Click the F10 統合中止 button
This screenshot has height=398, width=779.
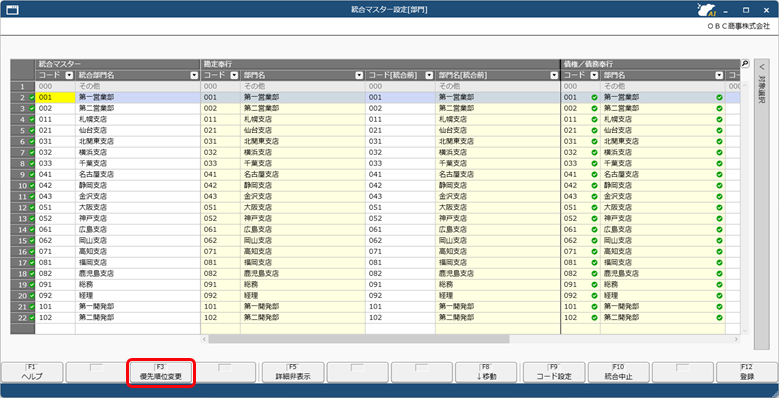[x=619, y=372]
